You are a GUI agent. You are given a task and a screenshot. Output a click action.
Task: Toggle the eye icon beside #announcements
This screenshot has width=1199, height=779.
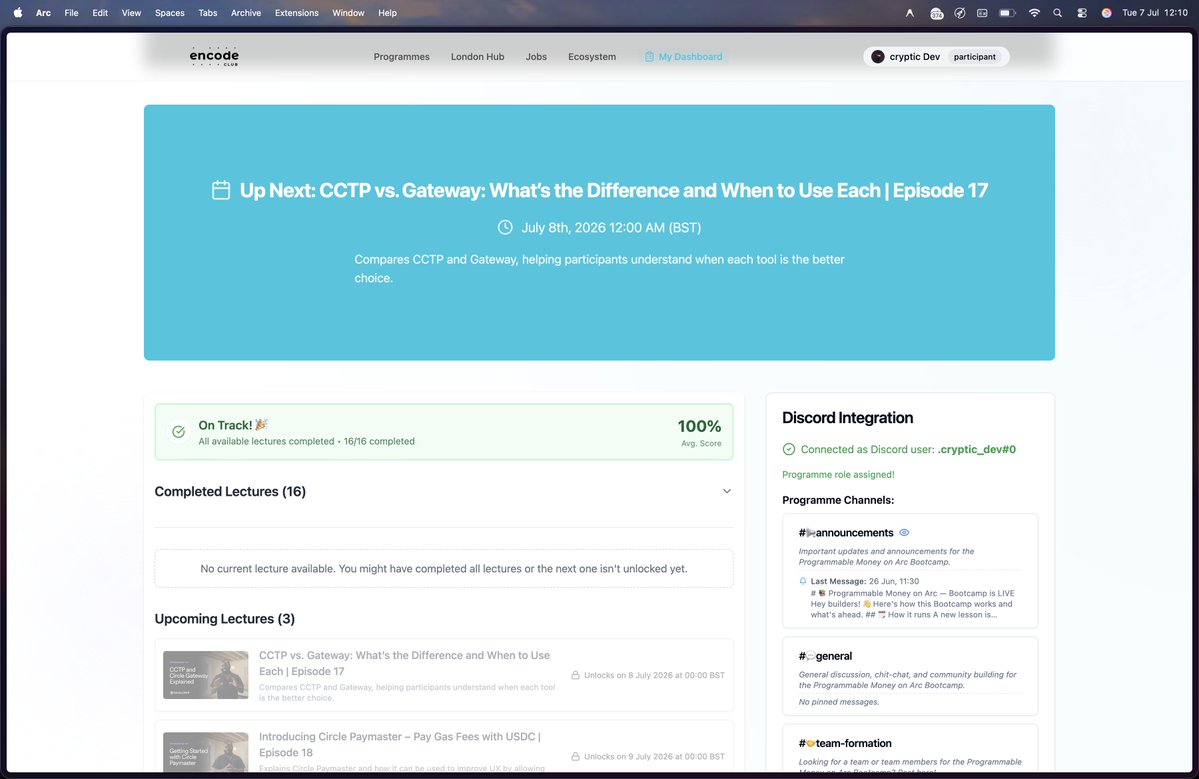pos(904,533)
